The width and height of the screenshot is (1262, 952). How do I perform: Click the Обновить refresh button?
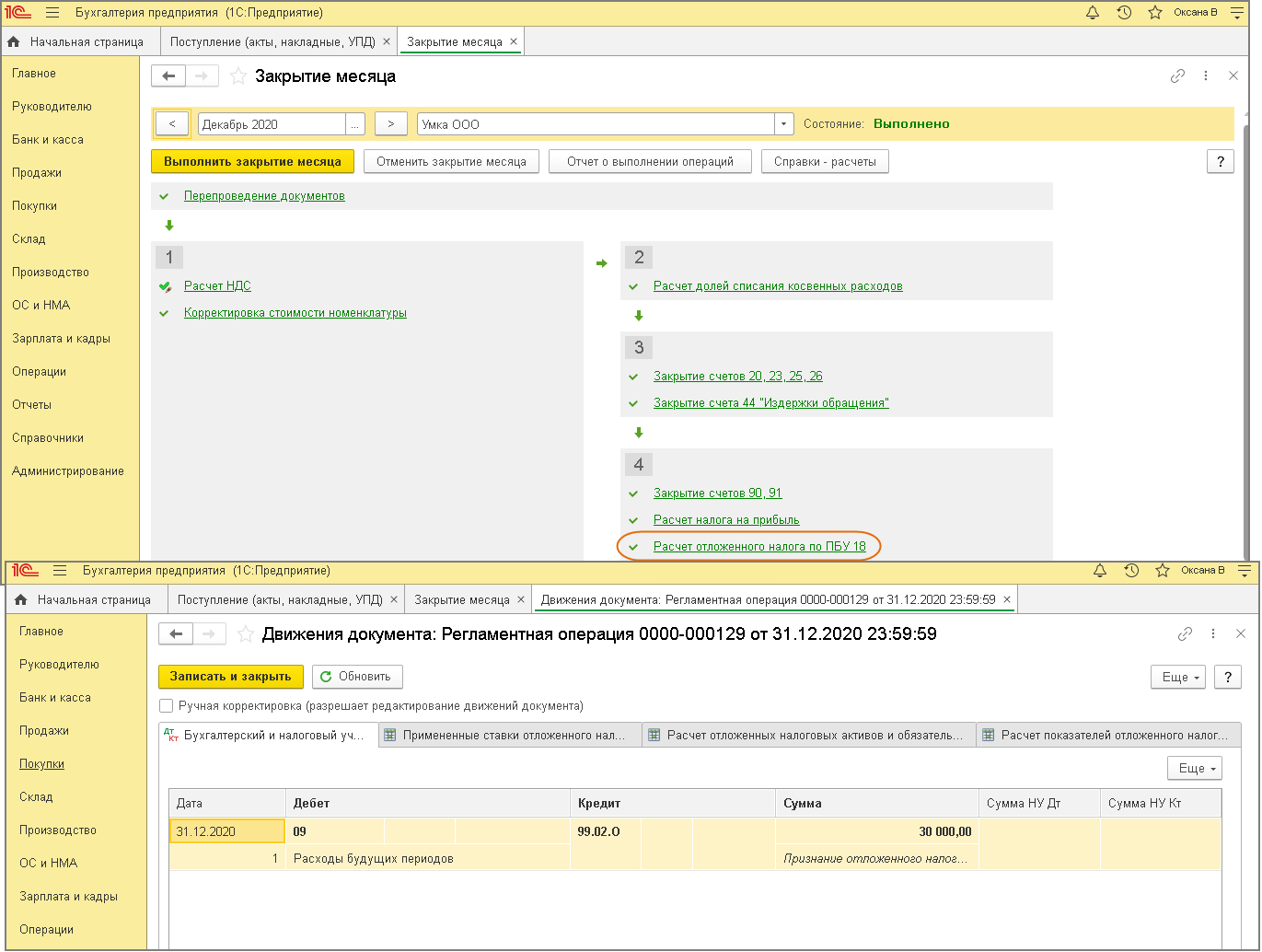click(x=357, y=677)
